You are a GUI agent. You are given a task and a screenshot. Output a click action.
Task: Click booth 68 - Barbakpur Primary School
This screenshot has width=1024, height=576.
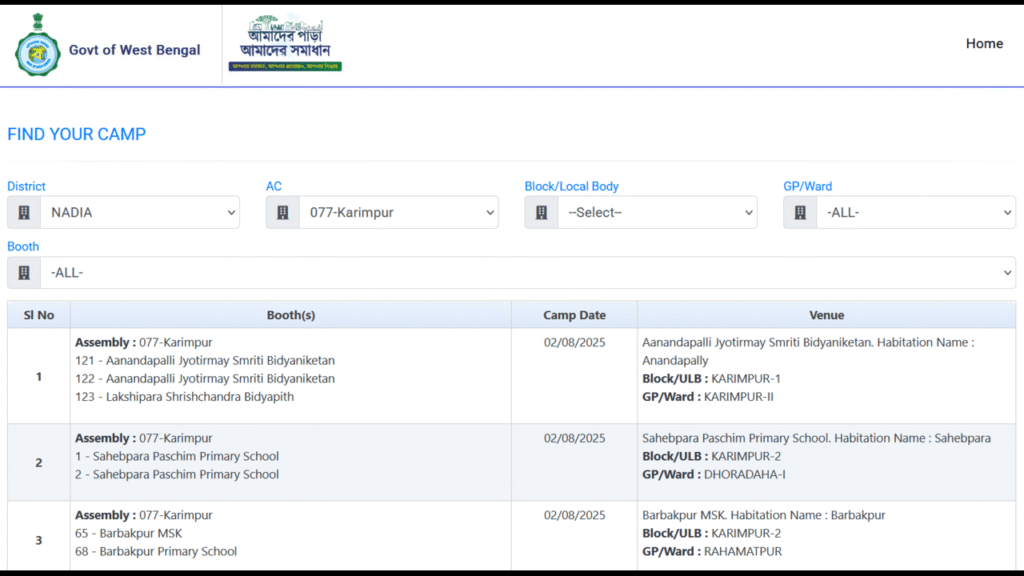click(156, 552)
